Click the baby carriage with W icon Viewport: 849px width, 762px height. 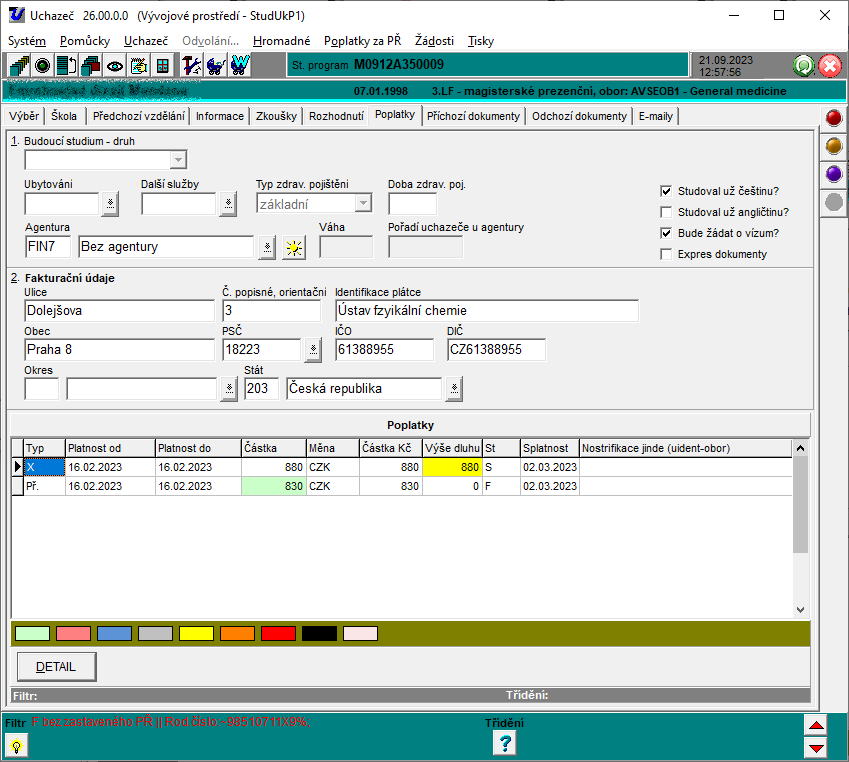[240, 66]
